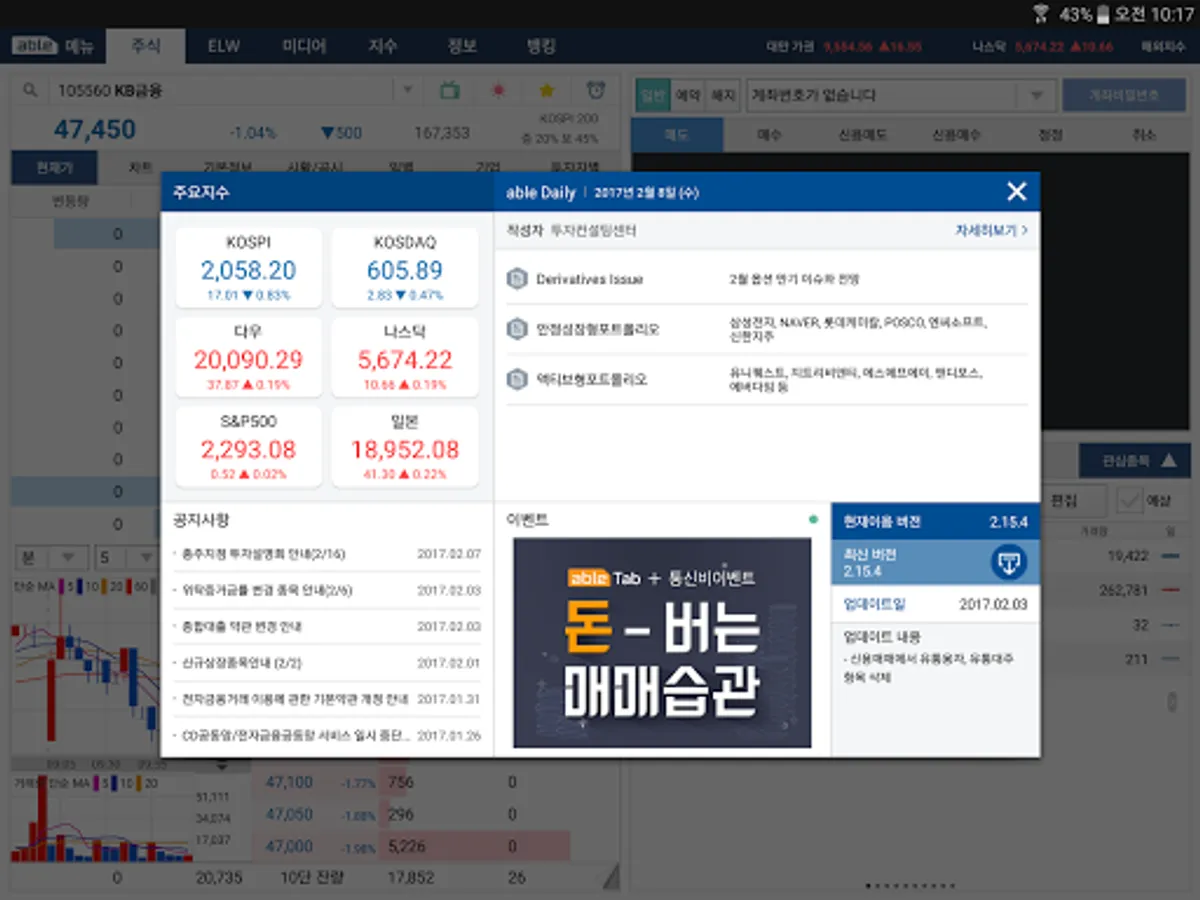Switch to the 매도 order tab

677,135
